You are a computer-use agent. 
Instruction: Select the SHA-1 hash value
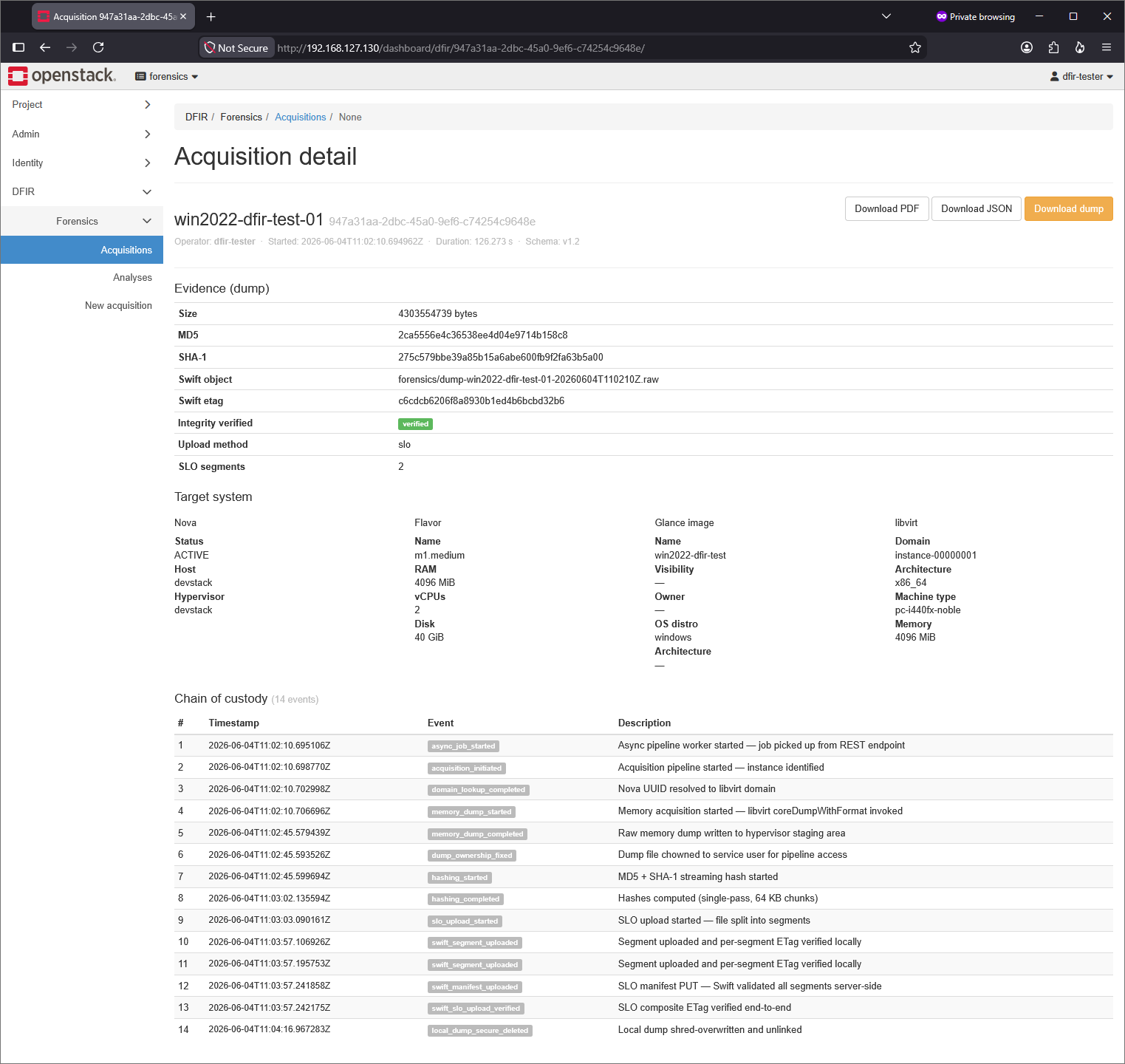click(x=500, y=357)
